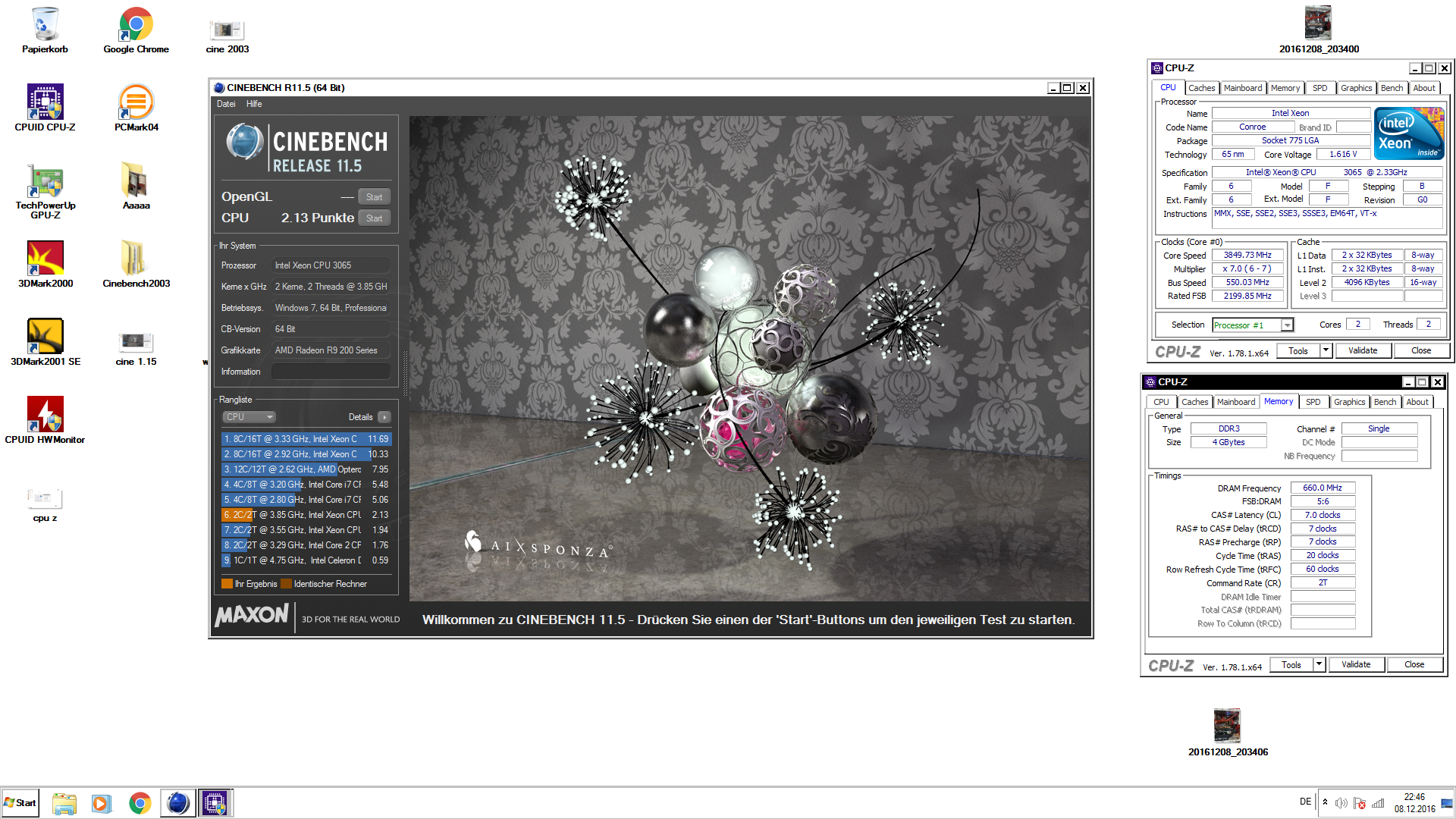Expand Tools dropdown arrow in lower CPU-Z
1456x819 pixels.
pos(1319,665)
